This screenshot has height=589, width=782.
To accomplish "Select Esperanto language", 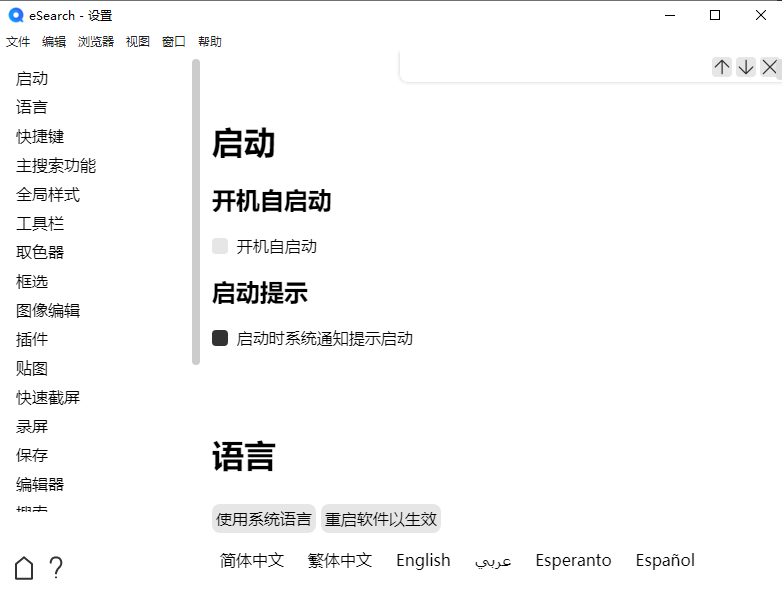I will point(574,561).
